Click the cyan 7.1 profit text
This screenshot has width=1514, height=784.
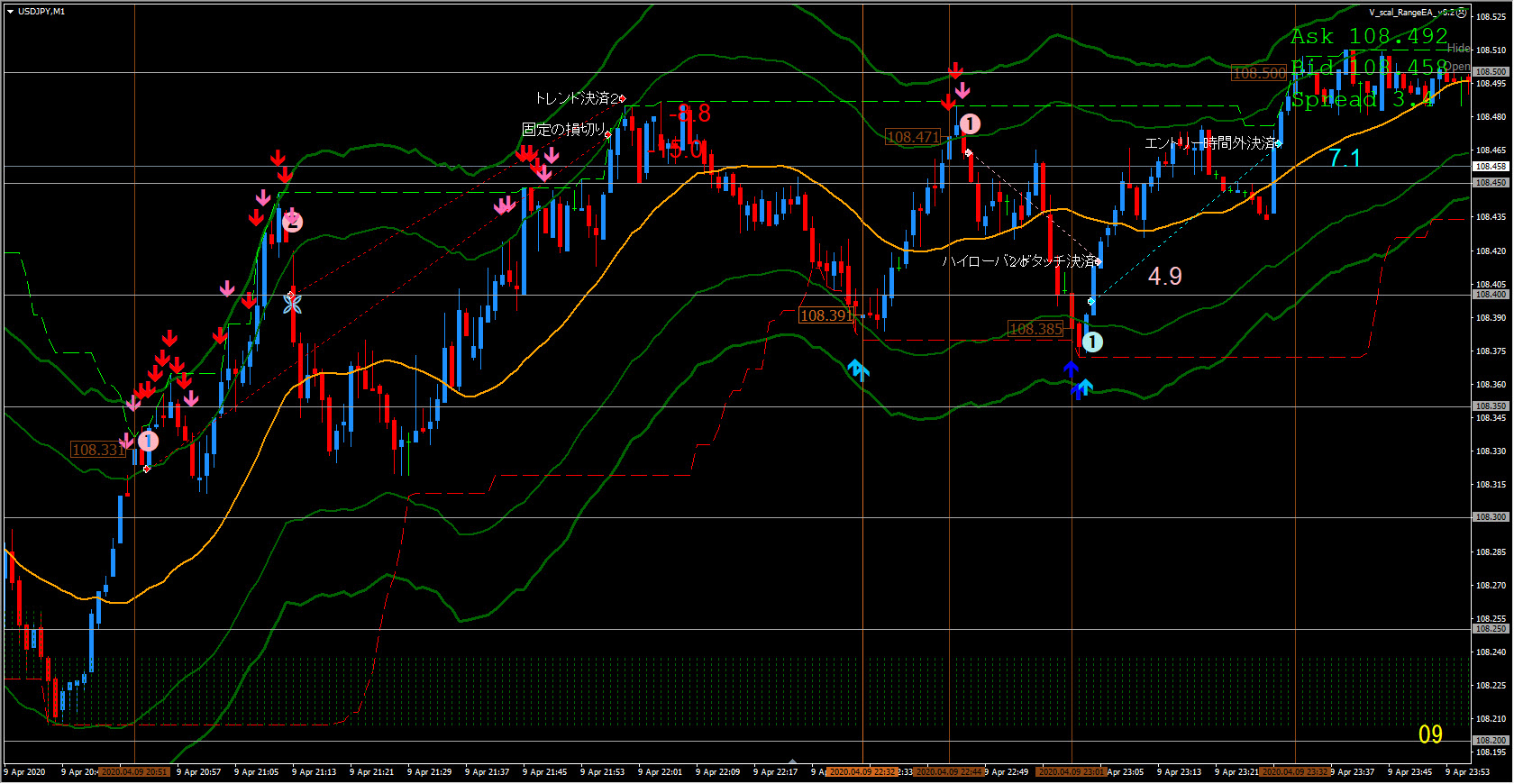(1345, 158)
